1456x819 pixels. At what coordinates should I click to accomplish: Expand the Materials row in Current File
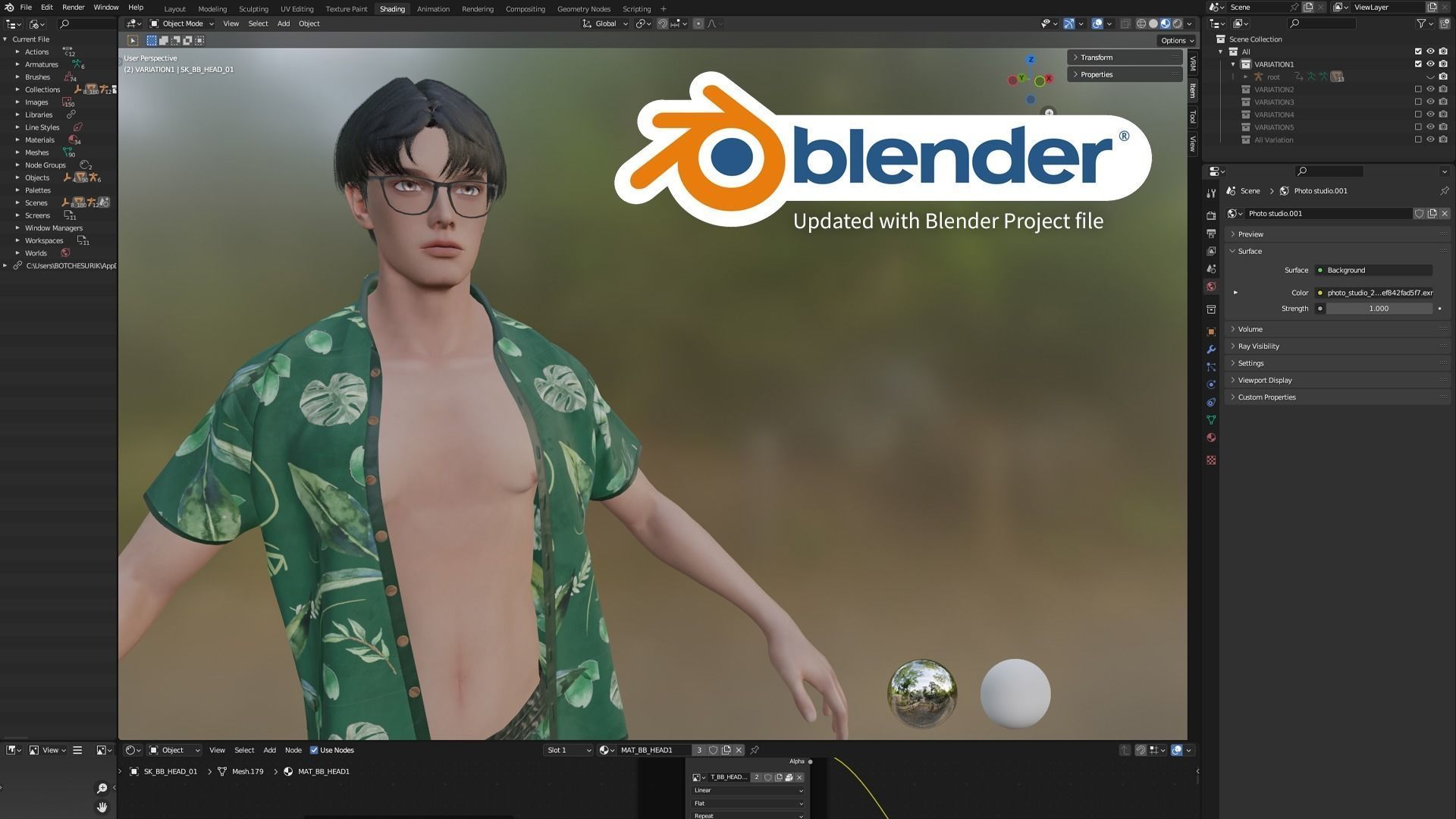(17, 140)
